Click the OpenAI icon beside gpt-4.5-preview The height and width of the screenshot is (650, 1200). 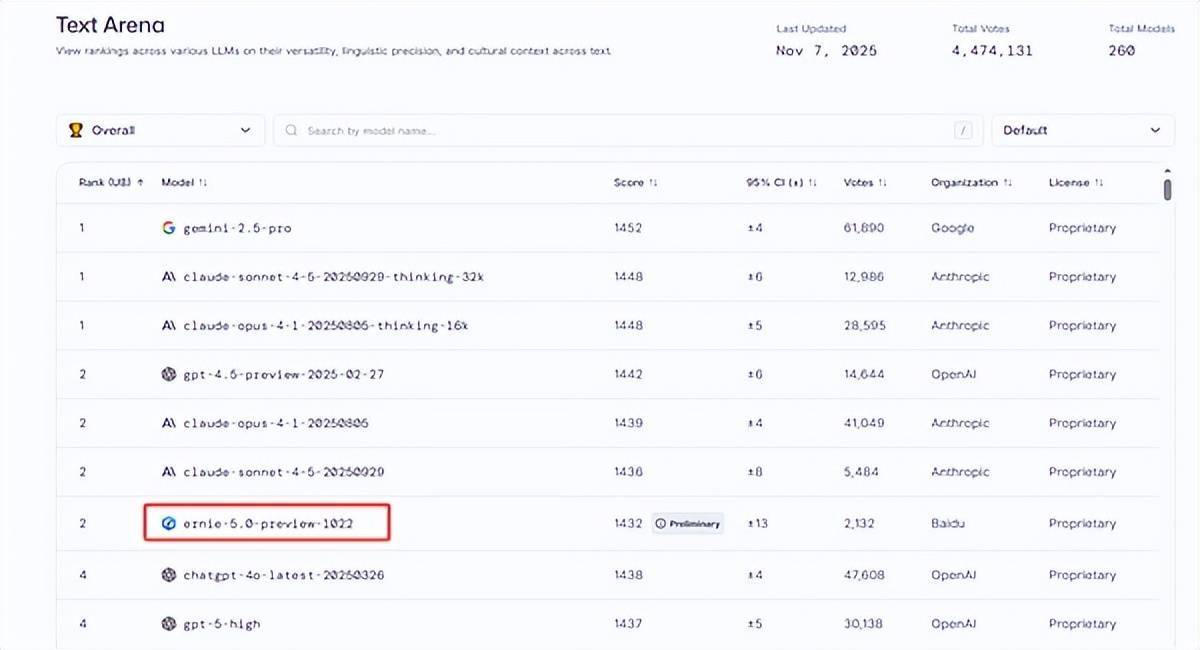[x=168, y=374]
